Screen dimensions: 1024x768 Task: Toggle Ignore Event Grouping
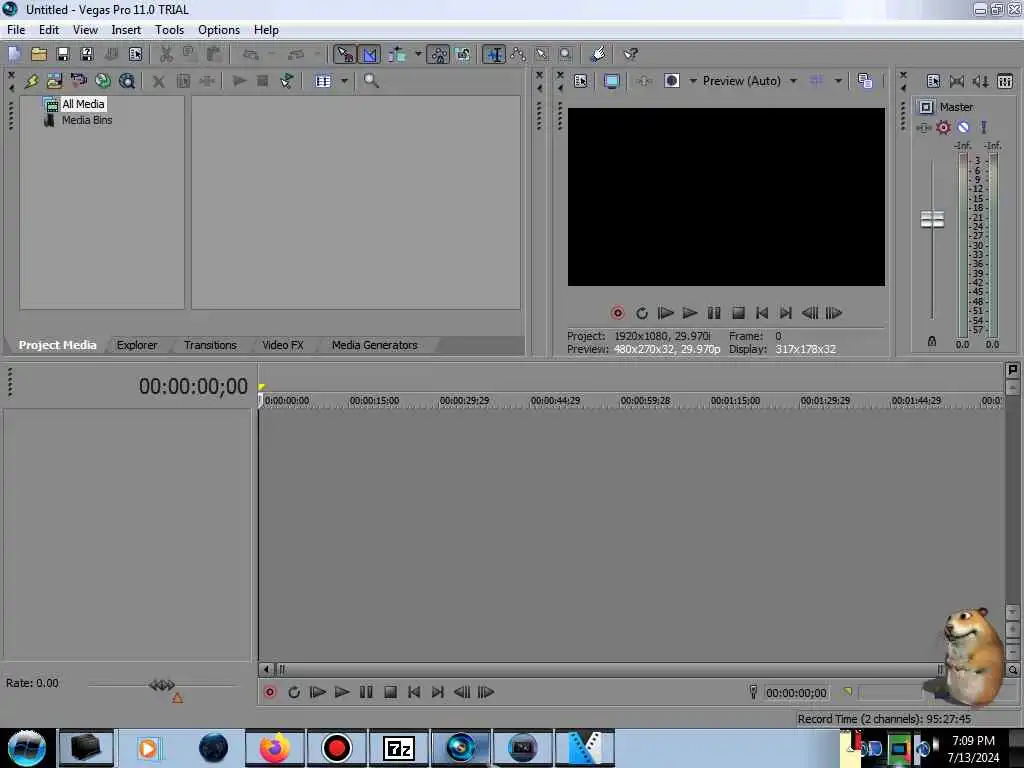coord(463,55)
